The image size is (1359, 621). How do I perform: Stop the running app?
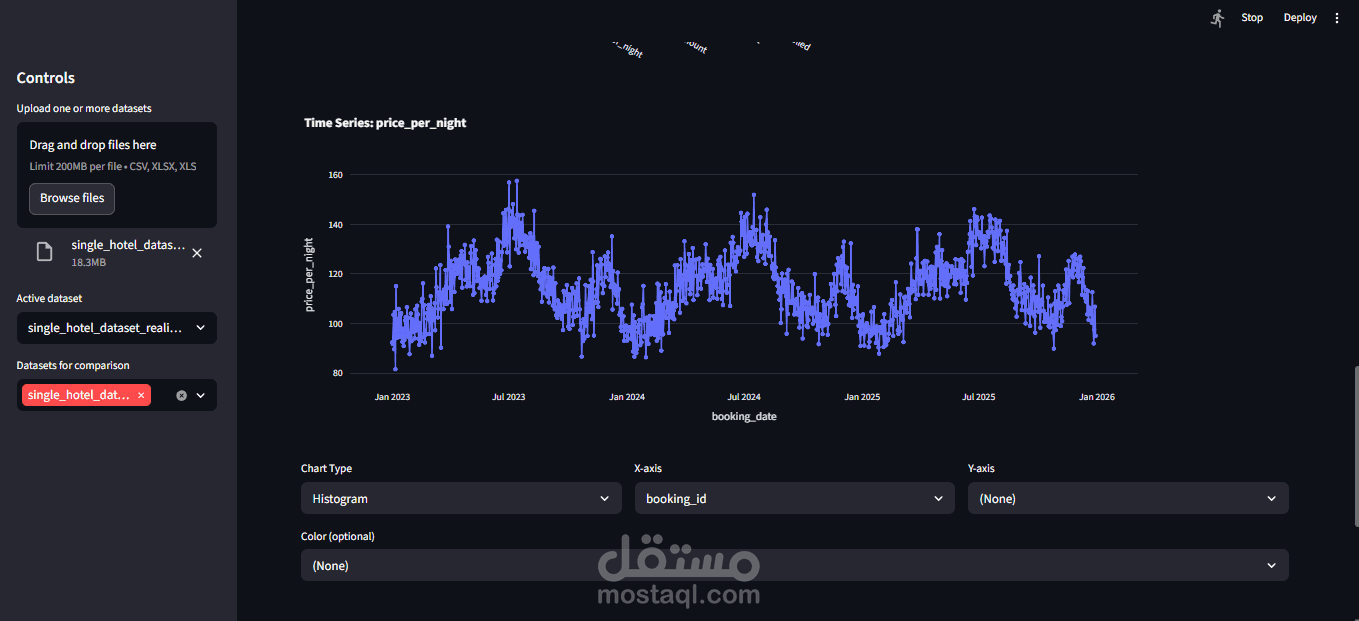pos(1252,18)
